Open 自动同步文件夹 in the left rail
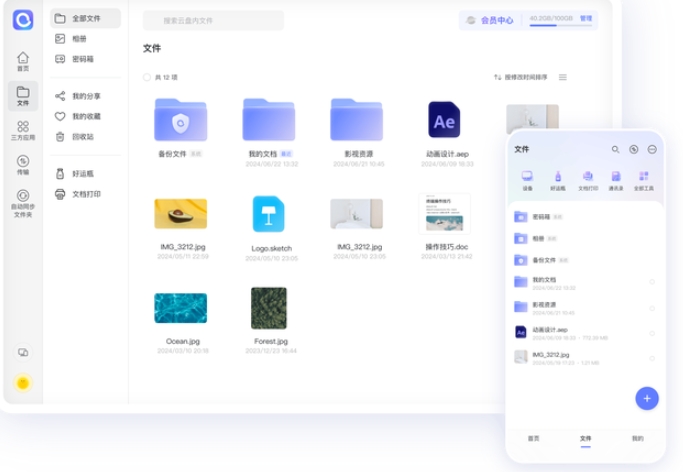 click(x=23, y=203)
